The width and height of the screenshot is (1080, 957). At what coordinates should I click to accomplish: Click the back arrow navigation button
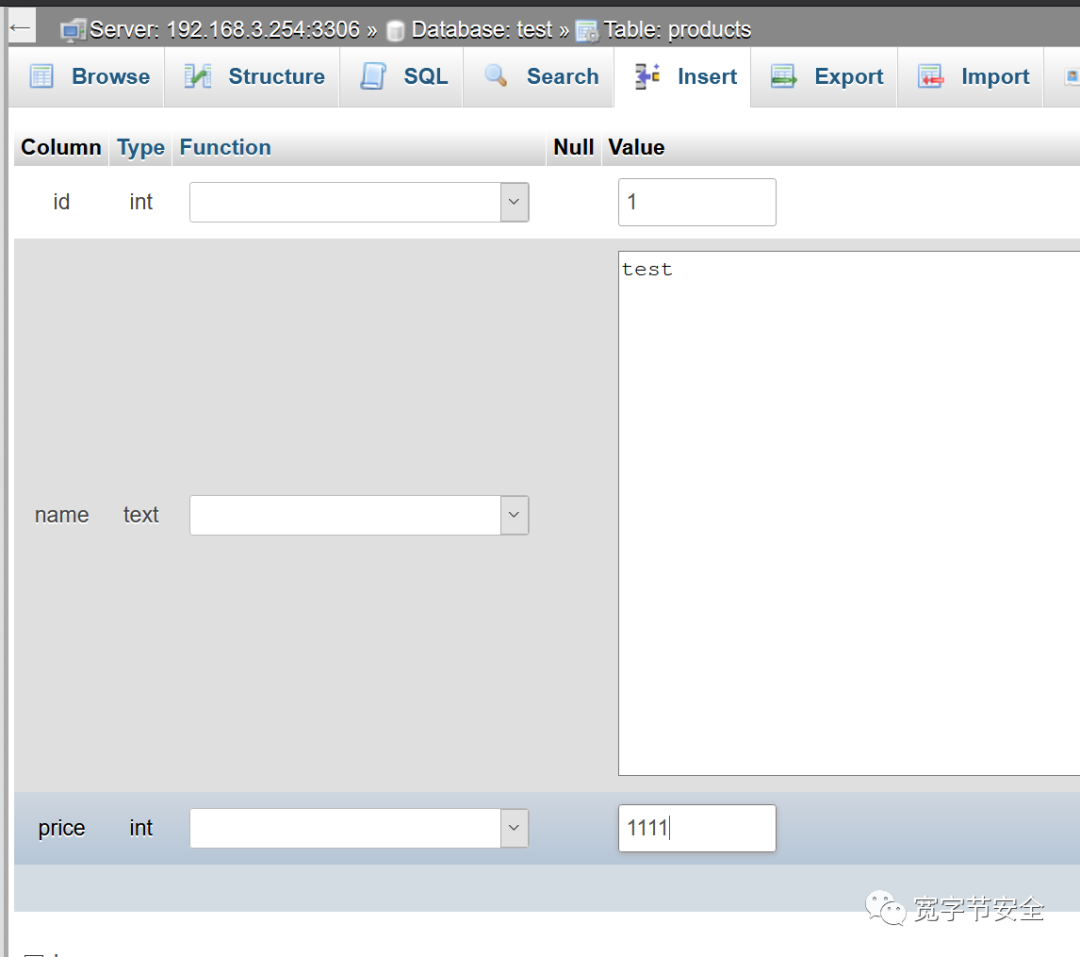(21, 28)
